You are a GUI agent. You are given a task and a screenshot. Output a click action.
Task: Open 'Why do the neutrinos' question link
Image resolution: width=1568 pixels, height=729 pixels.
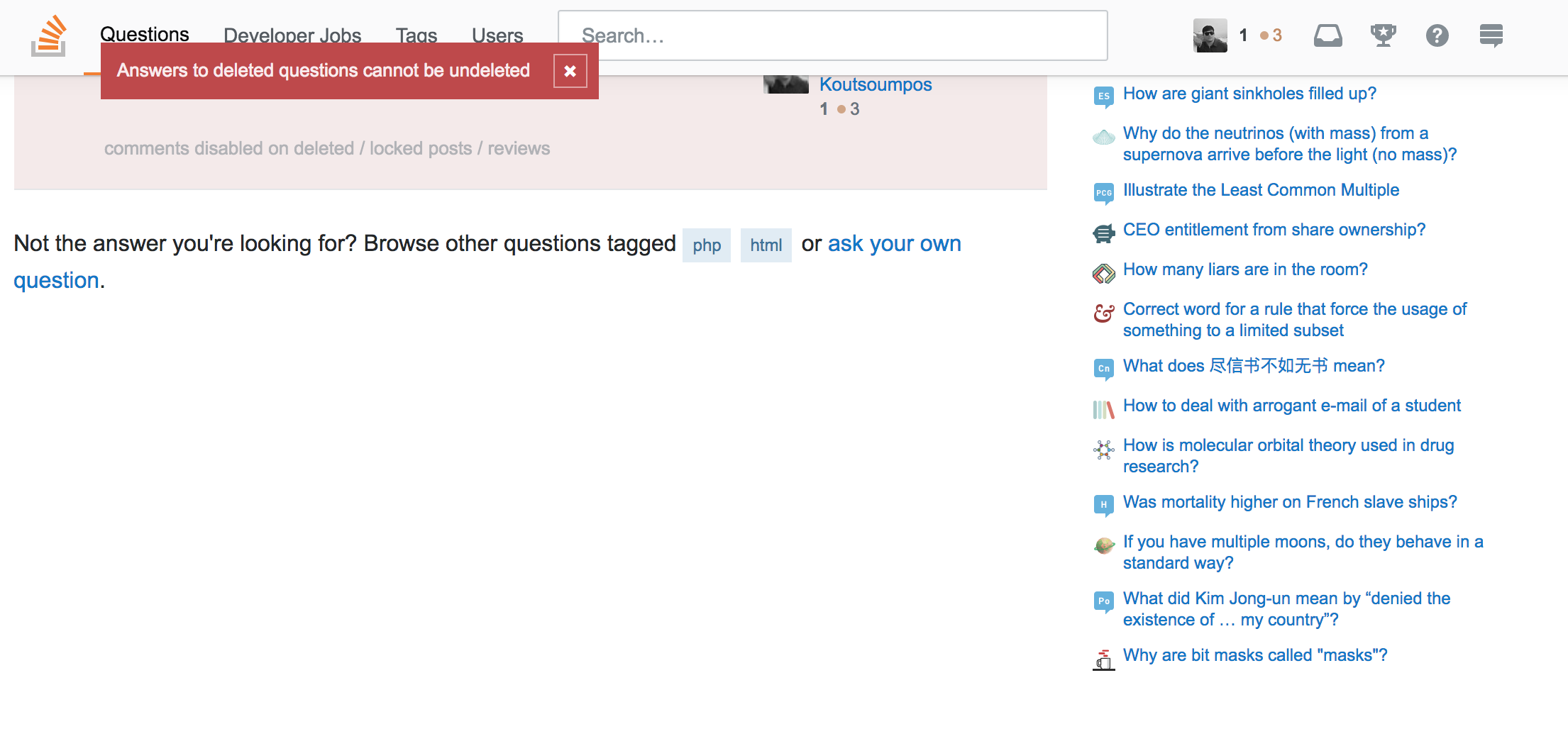(1290, 144)
